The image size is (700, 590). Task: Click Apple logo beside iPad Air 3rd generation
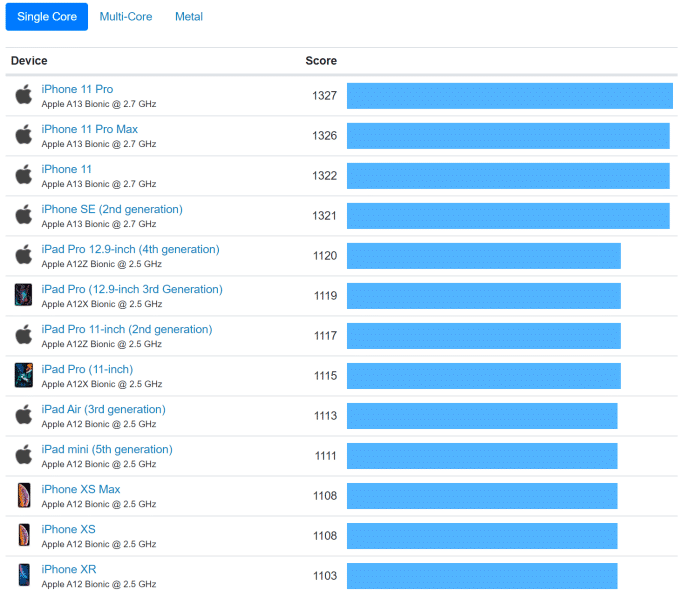click(x=24, y=415)
